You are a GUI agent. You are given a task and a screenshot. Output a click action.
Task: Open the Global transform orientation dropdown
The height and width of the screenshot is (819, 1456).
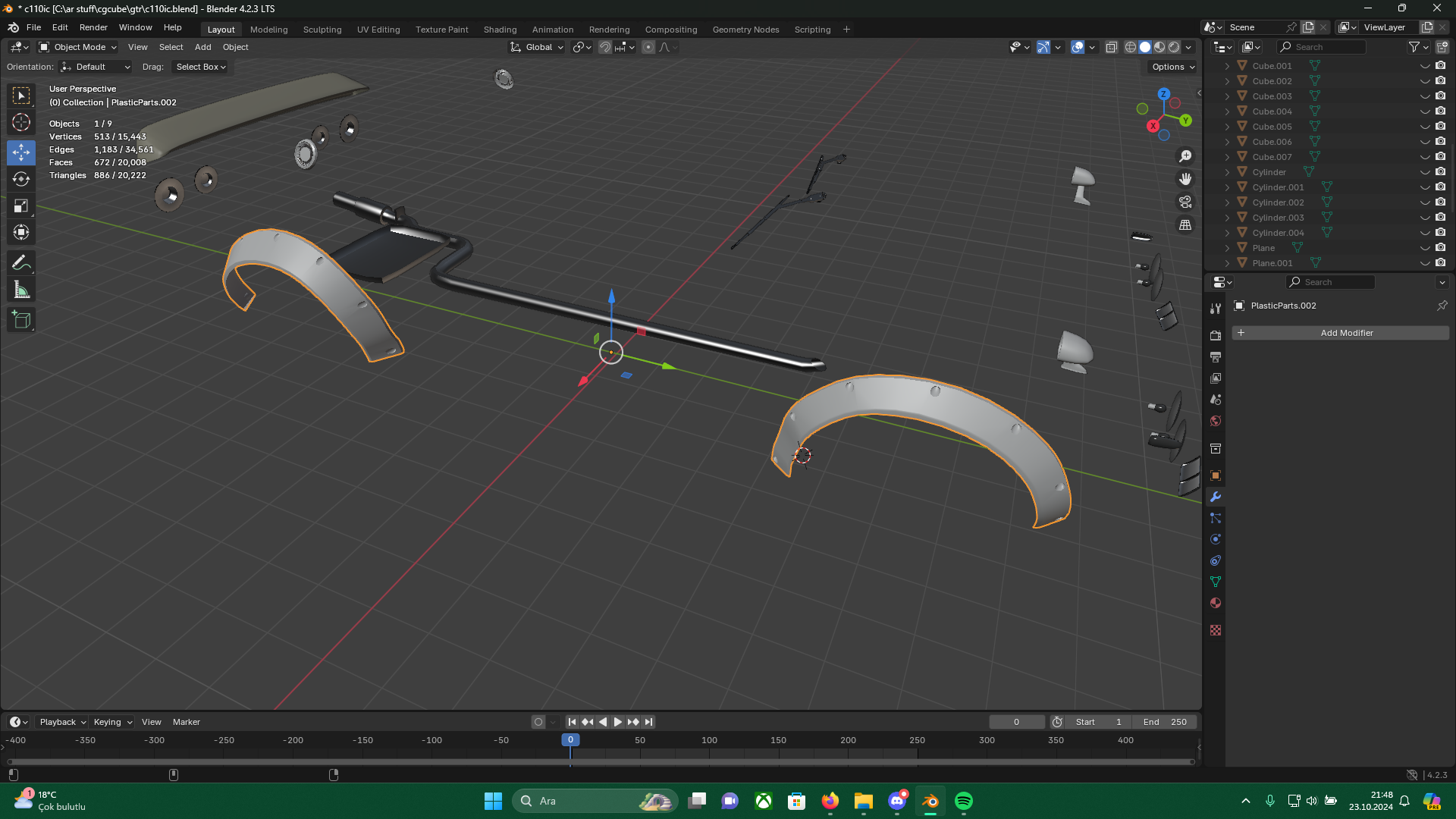[x=538, y=47]
